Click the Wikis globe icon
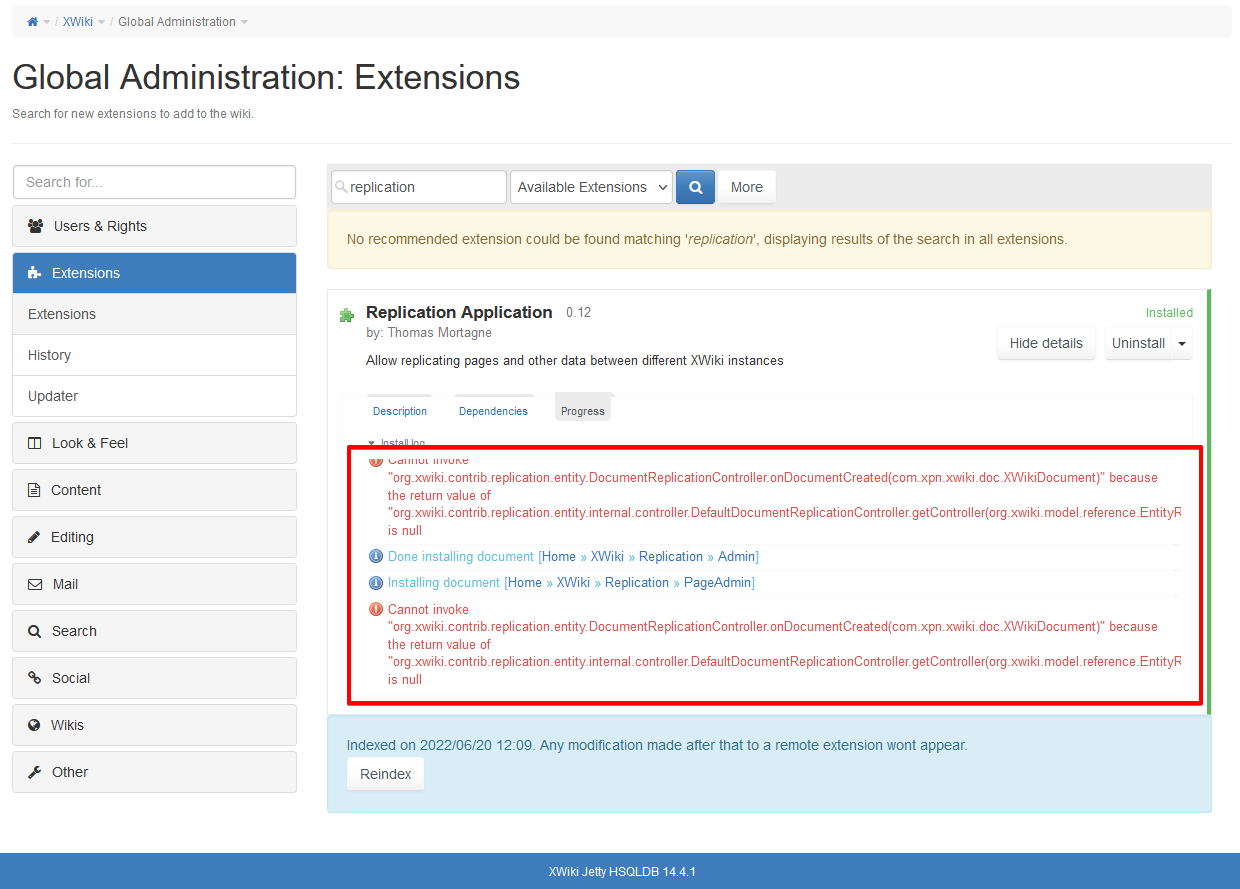The image size is (1240, 889). click(34, 725)
